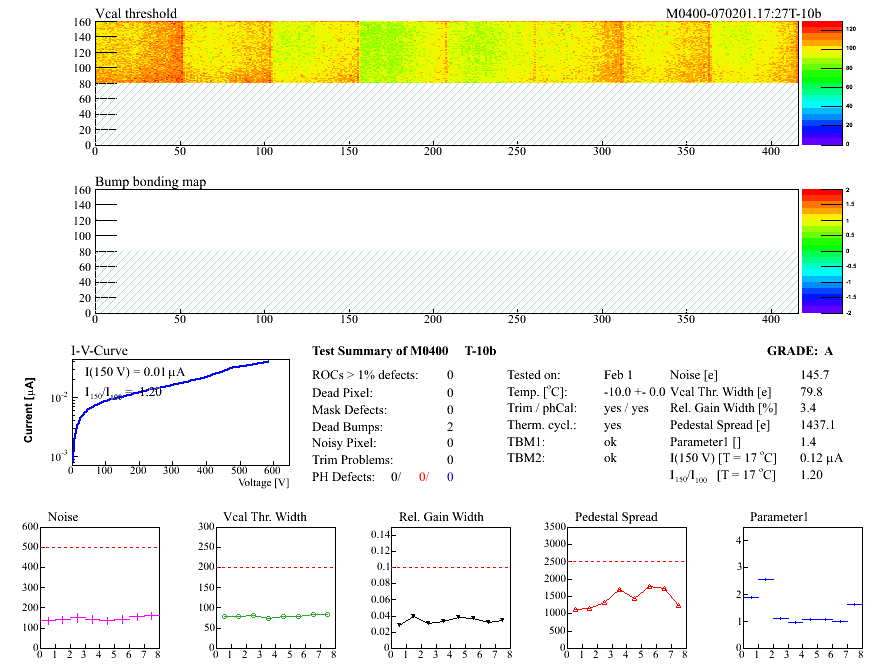Click the black Rel. Gain Width data curve

pos(451,620)
